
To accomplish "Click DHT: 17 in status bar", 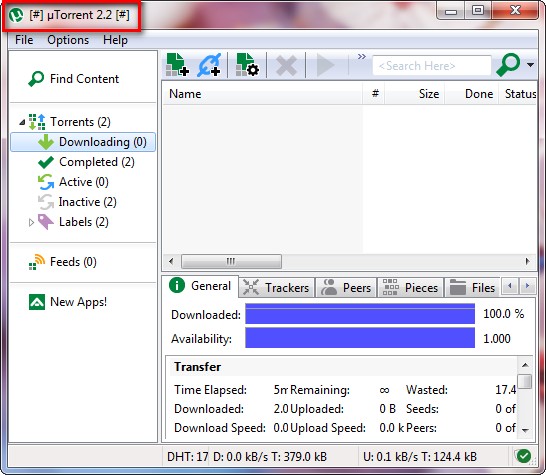I will 187,457.
